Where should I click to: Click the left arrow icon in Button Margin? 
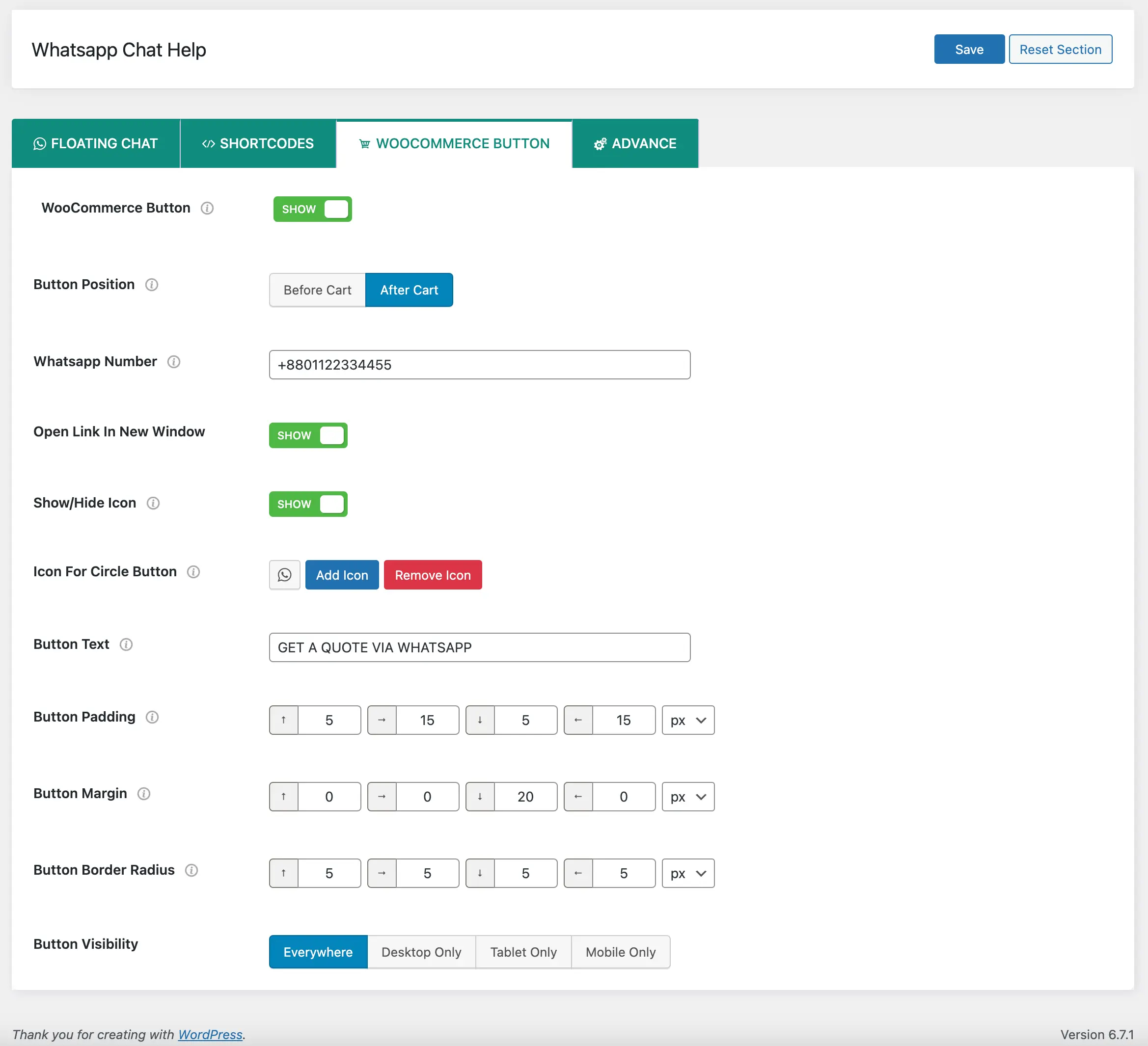[578, 797]
